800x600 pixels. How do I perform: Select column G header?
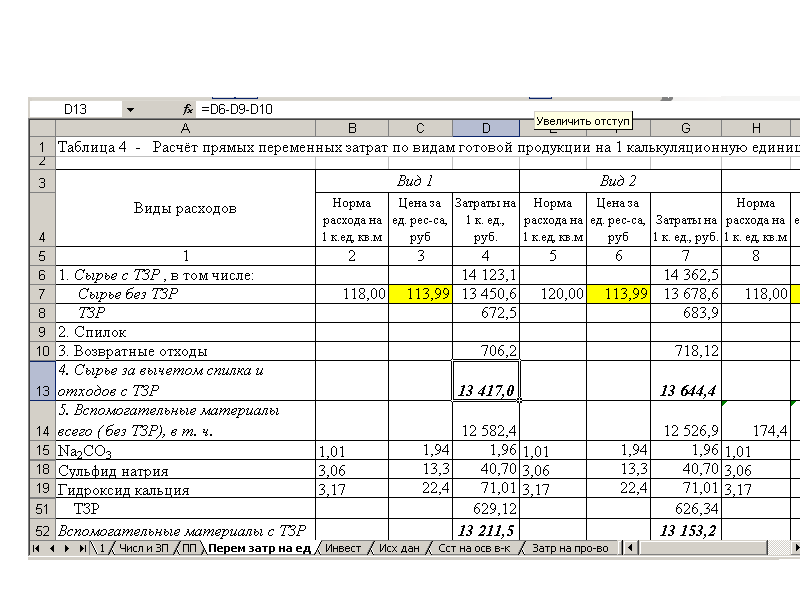(686, 128)
